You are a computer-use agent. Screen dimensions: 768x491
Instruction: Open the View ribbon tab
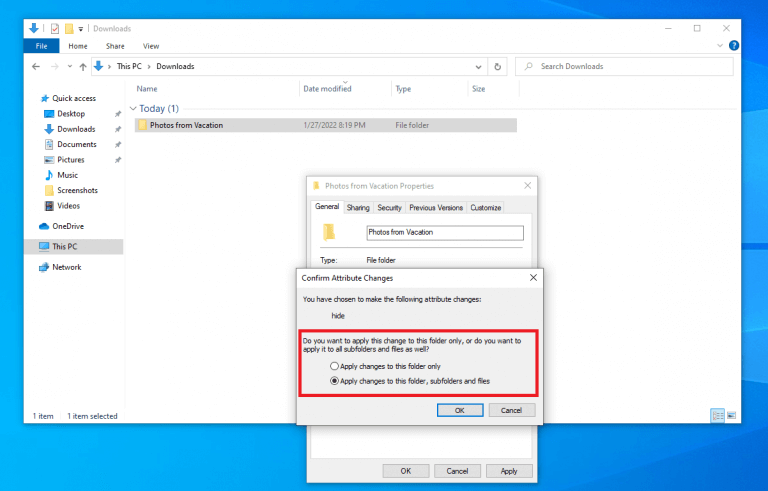(151, 46)
